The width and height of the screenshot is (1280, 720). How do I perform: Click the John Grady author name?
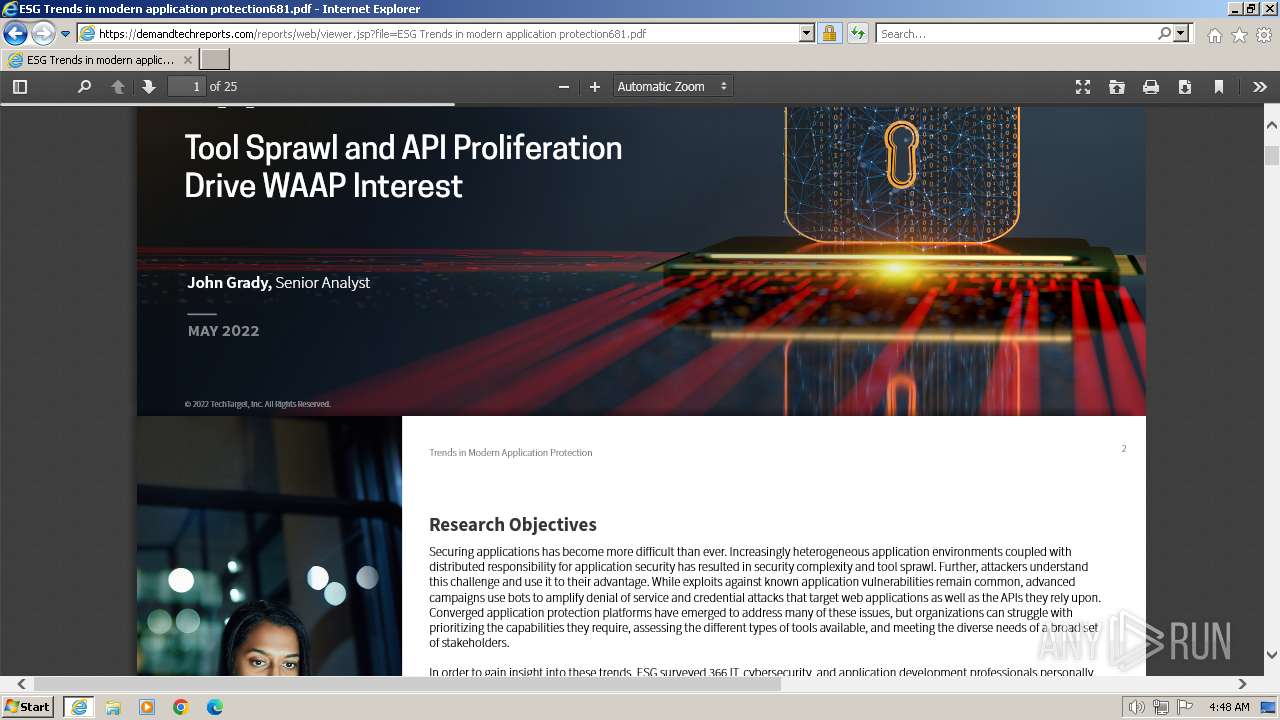coord(229,283)
